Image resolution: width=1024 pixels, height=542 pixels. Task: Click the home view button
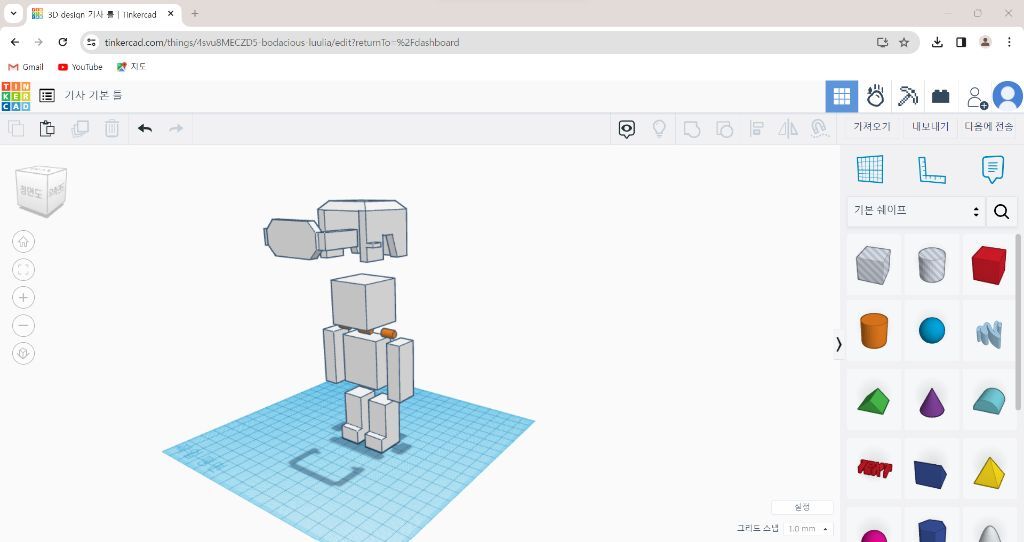point(24,241)
